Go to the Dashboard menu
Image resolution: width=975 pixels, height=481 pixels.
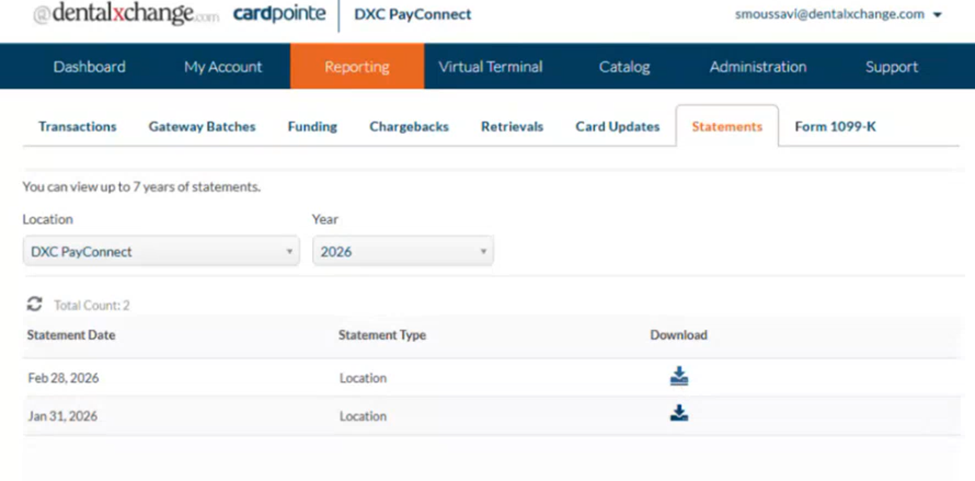(x=89, y=66)
